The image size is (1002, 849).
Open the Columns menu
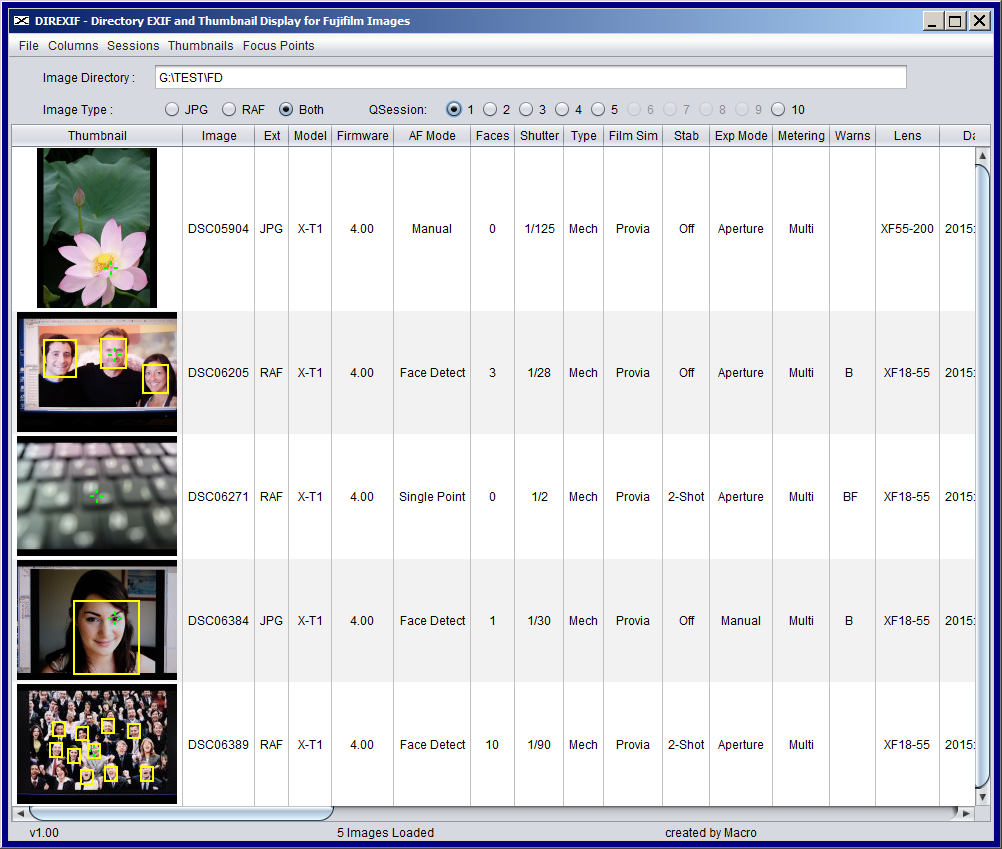[73, 46]
